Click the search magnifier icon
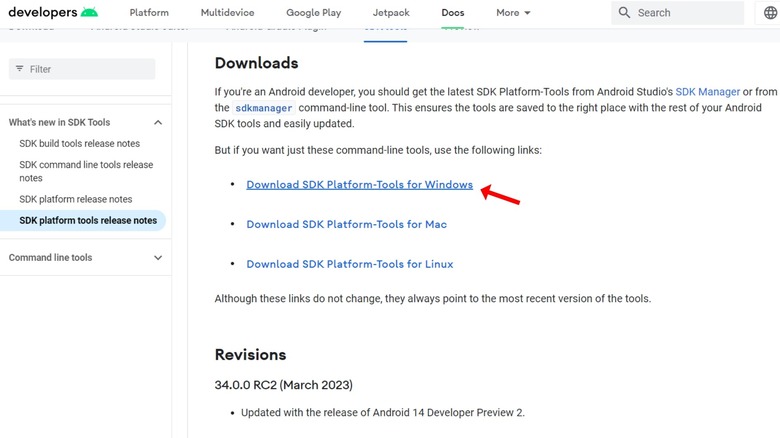Screen dimensions: 780x438 (625, 13)
